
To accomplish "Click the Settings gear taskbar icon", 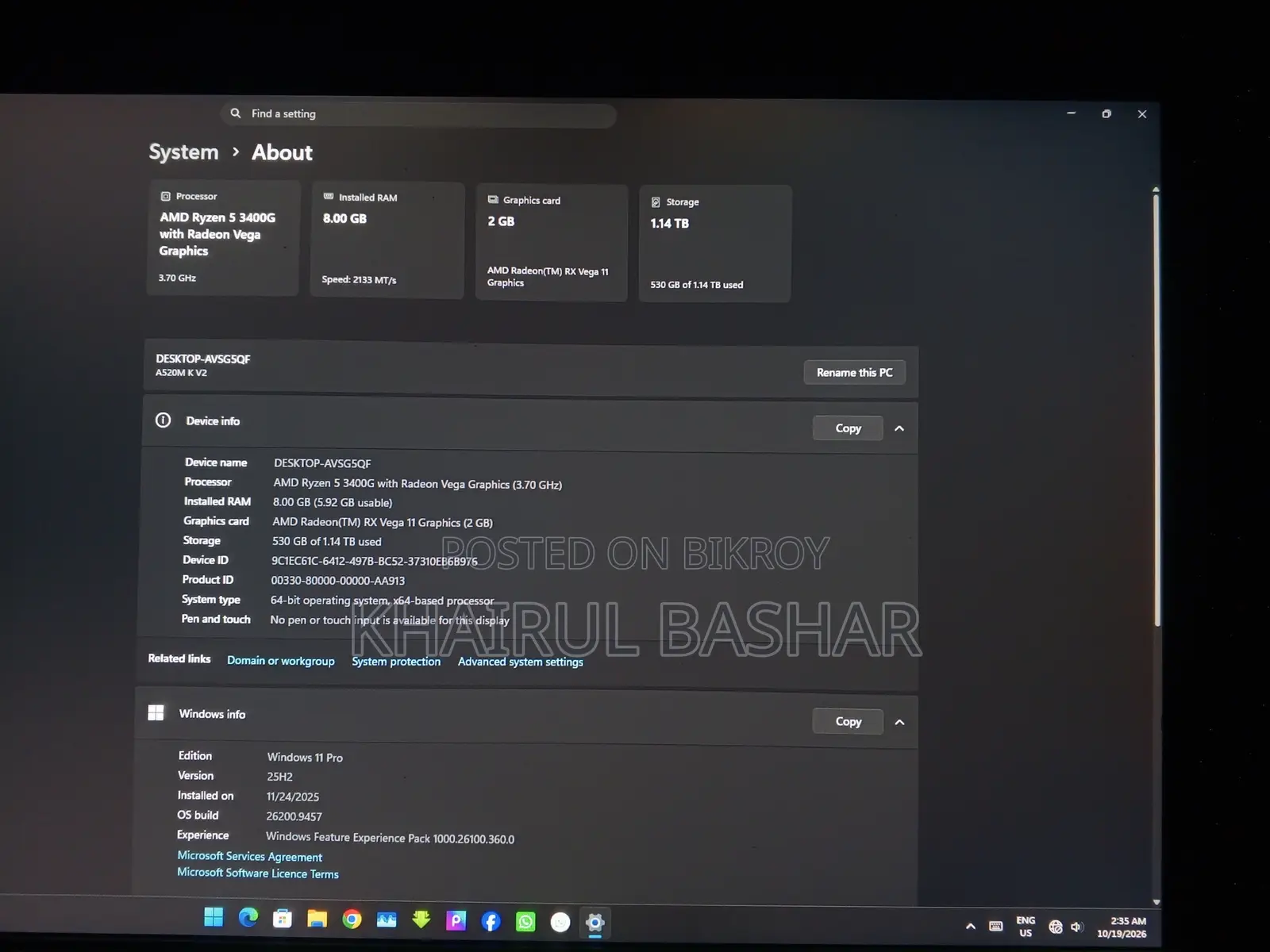I will coord(595,923).
